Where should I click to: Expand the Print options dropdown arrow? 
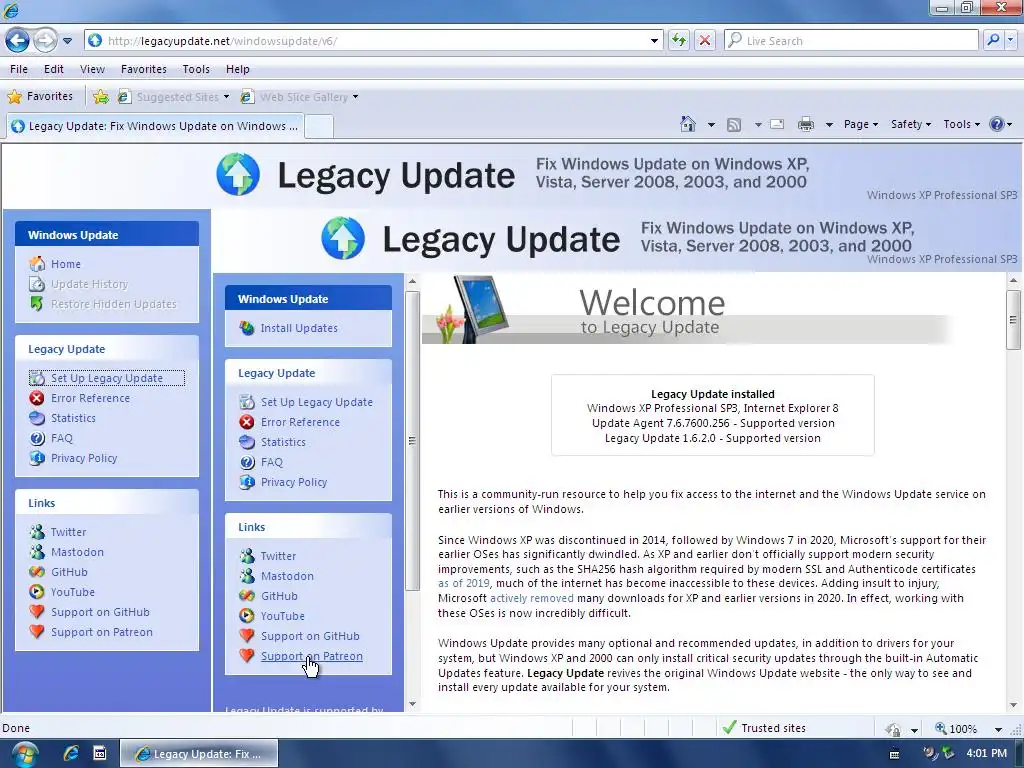[829, 125]
